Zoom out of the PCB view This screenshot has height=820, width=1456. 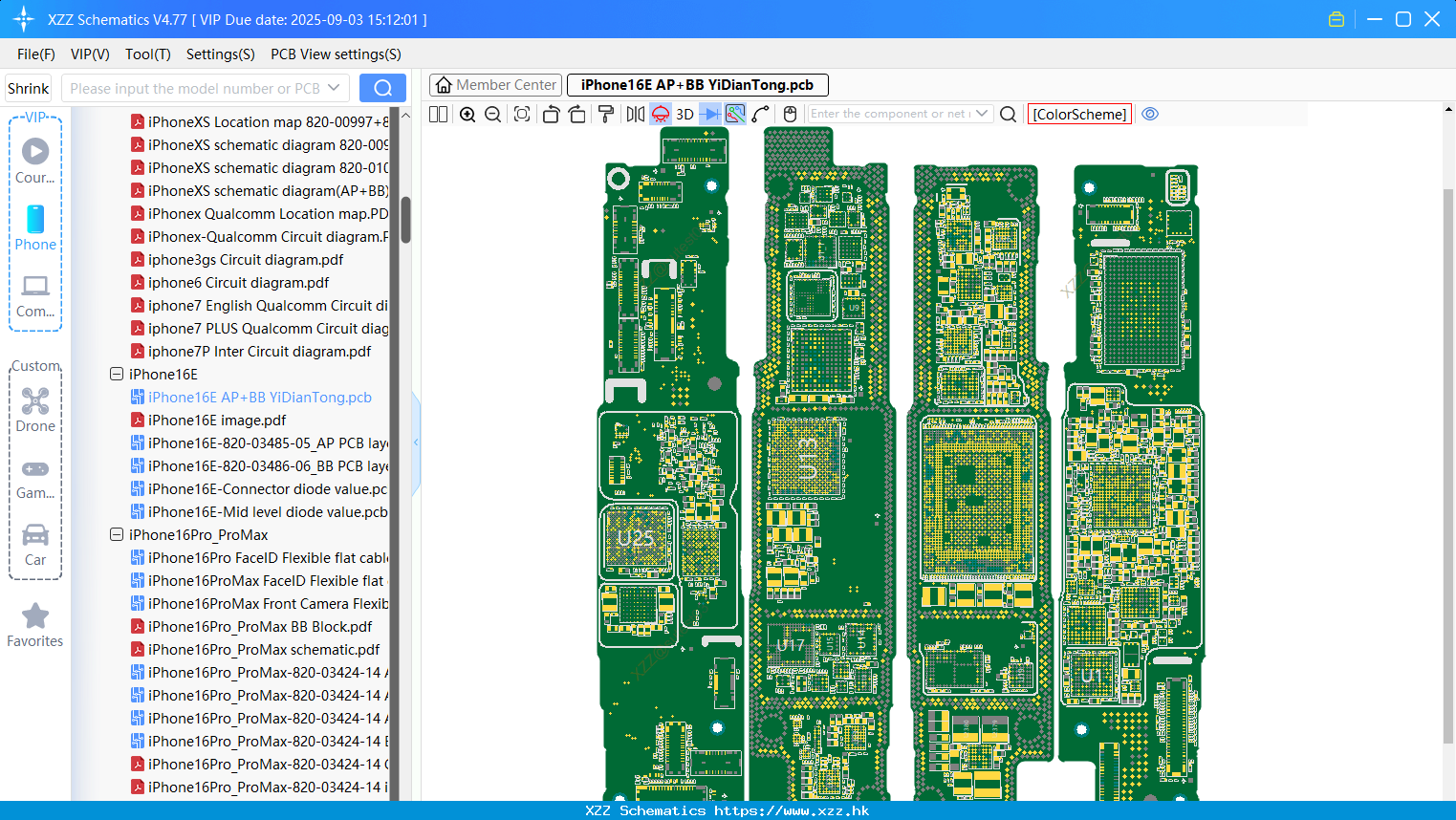(493, 114)
